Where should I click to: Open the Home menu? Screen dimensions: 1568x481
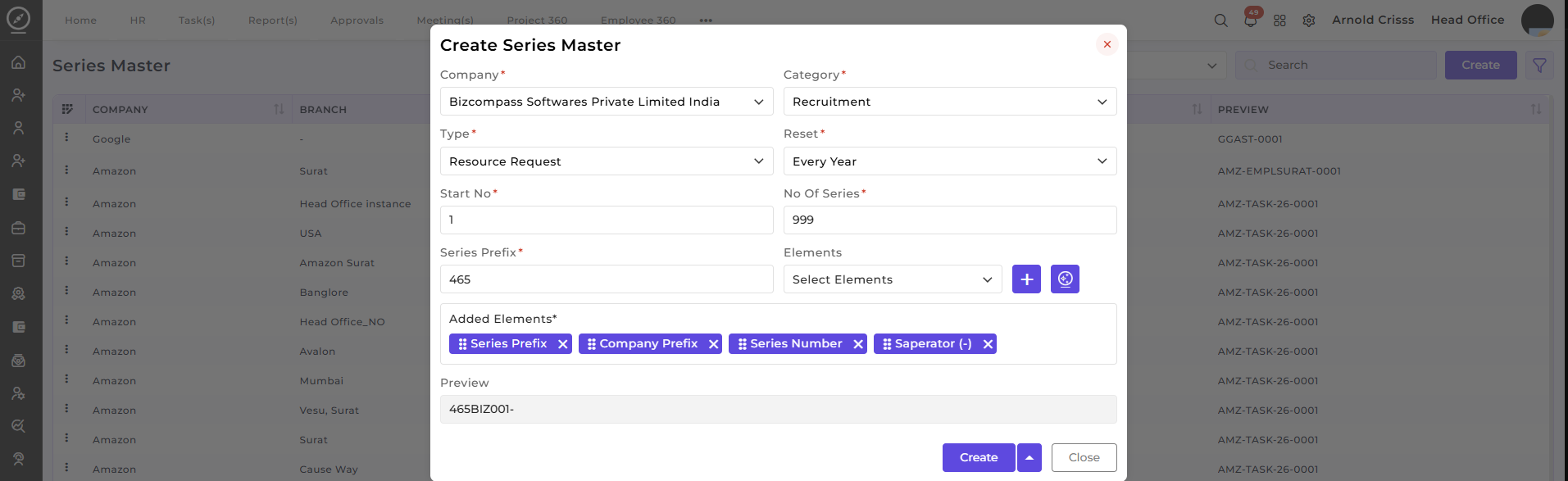(x=80, y=20)
